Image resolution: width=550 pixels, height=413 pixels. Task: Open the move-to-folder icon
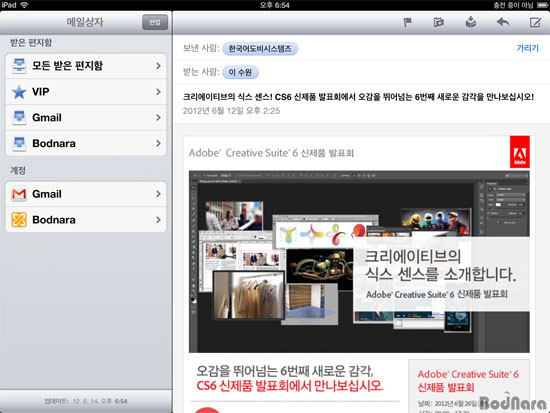click(438, 22)
